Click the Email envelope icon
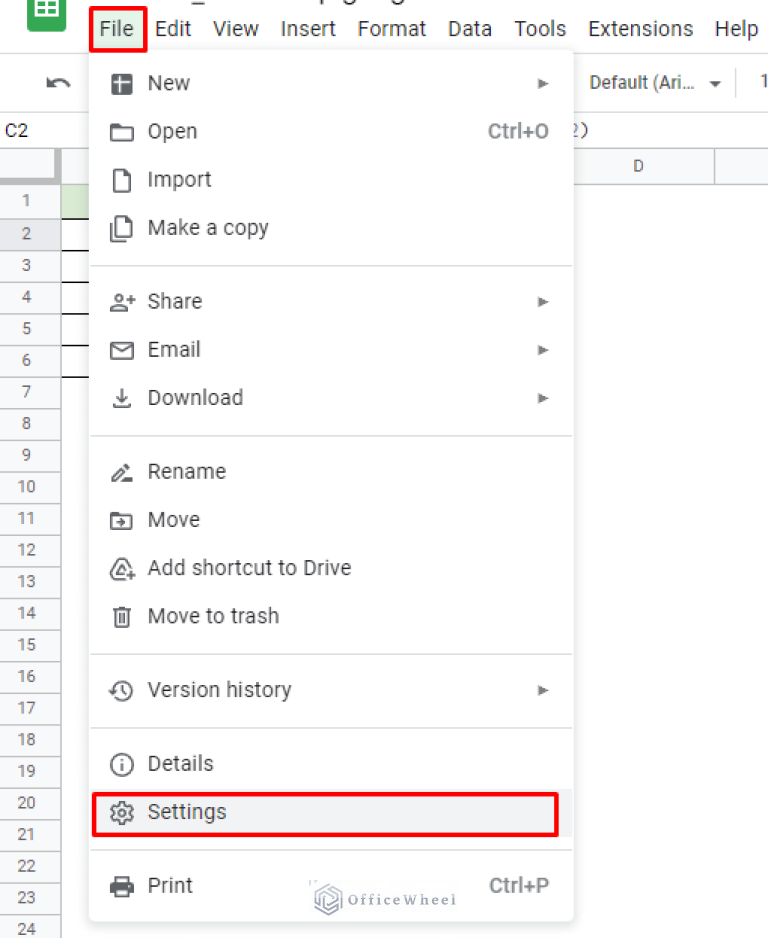 click(x=122, y=350)
